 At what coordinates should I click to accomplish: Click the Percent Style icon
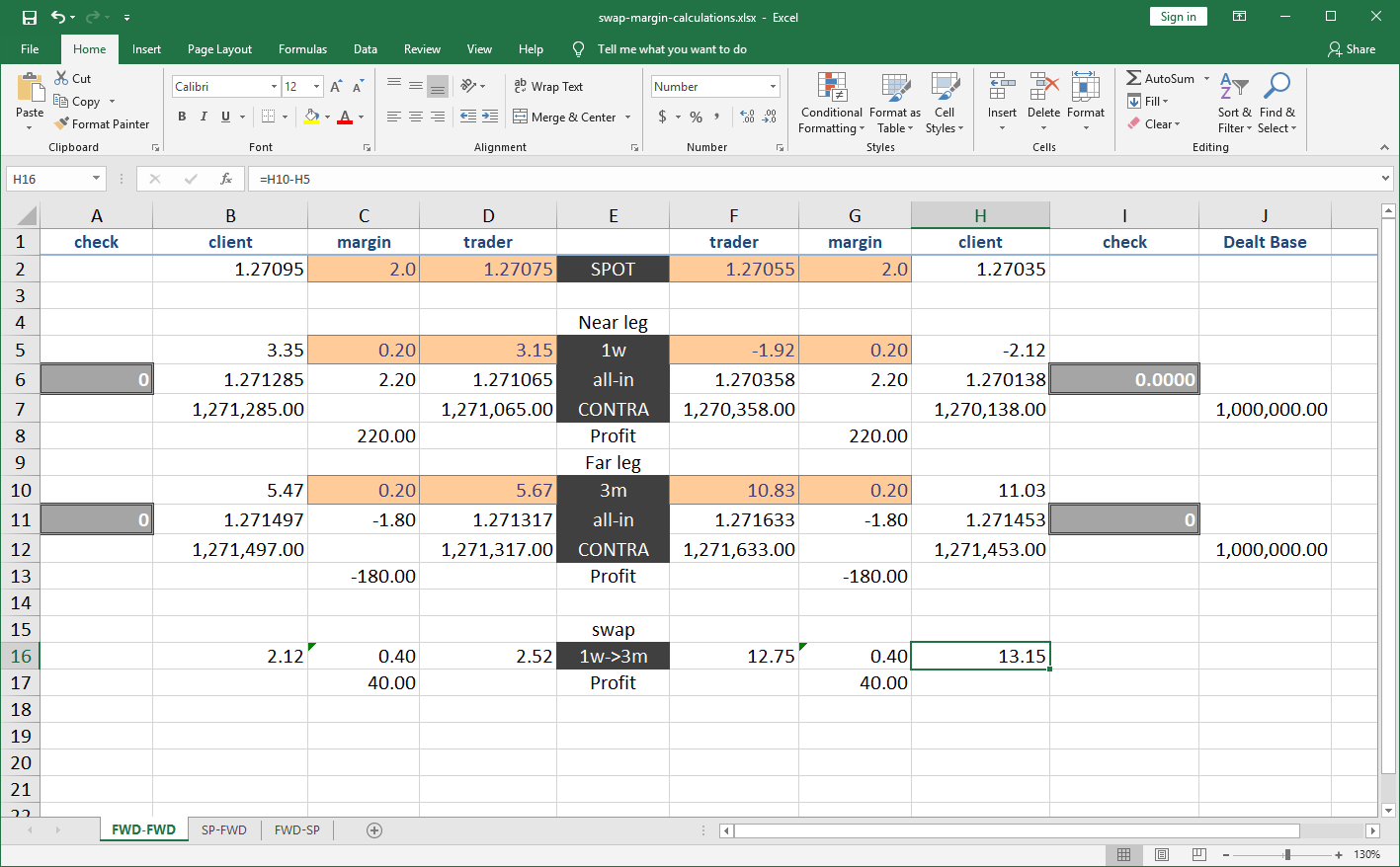point(697,117)
